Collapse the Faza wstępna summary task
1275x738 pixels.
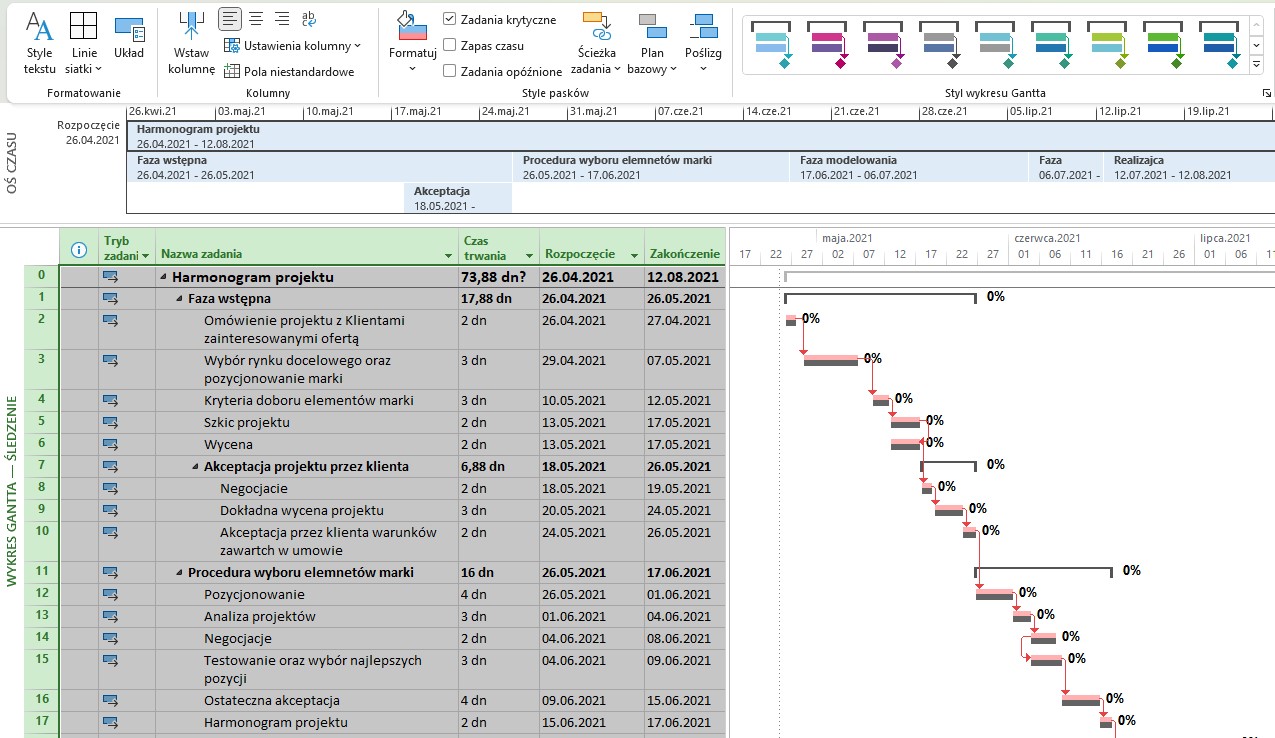pyautogui.click(x=179, y=299)
